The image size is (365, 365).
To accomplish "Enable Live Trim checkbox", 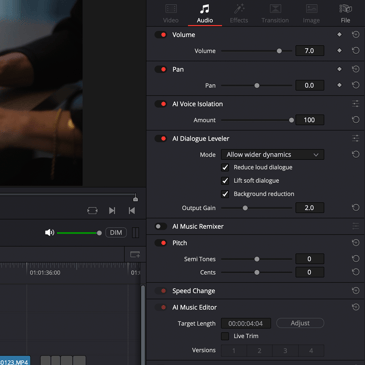I will (225, 336).
